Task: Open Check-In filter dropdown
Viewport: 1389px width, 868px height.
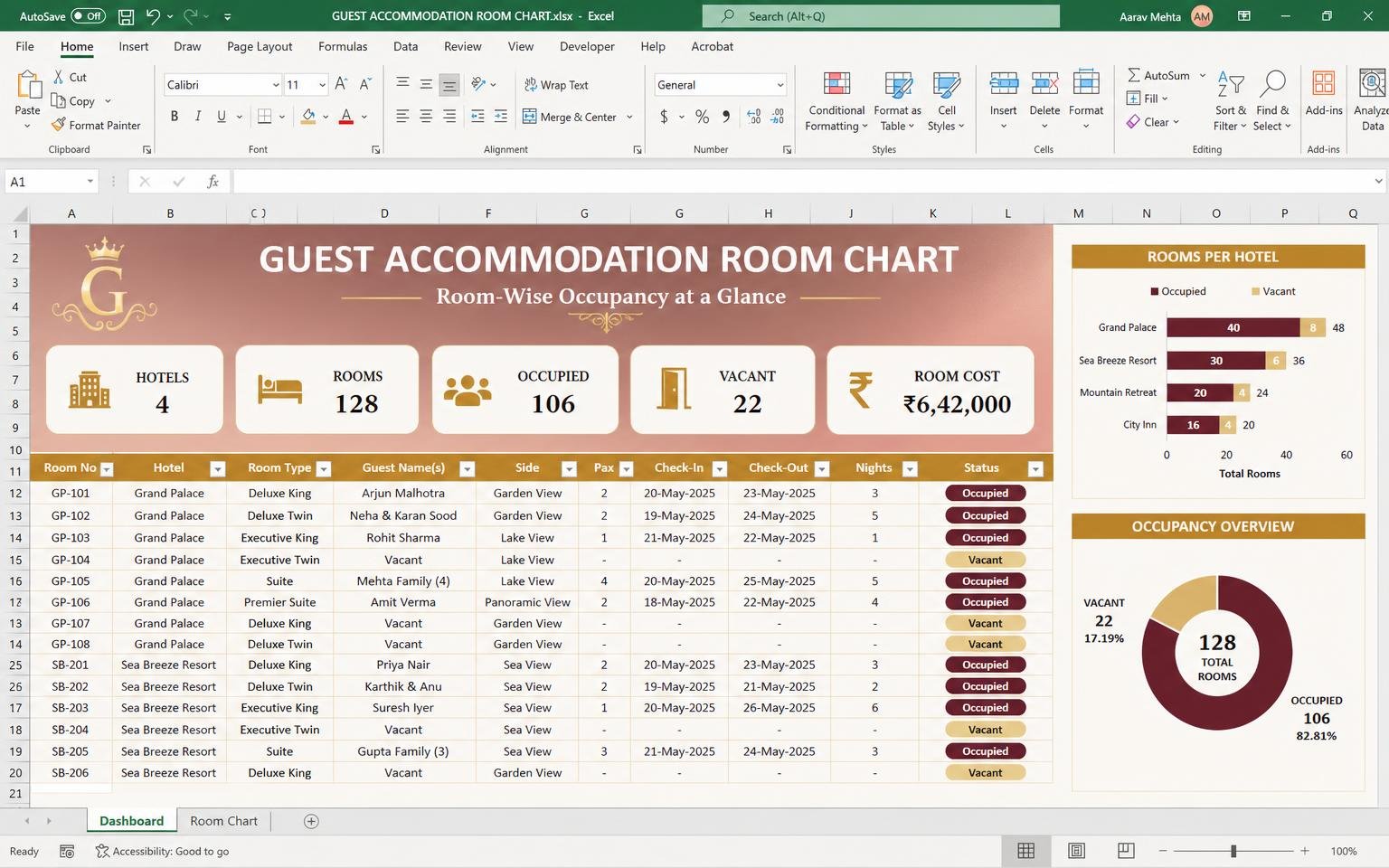Action: tap(720, 468)
